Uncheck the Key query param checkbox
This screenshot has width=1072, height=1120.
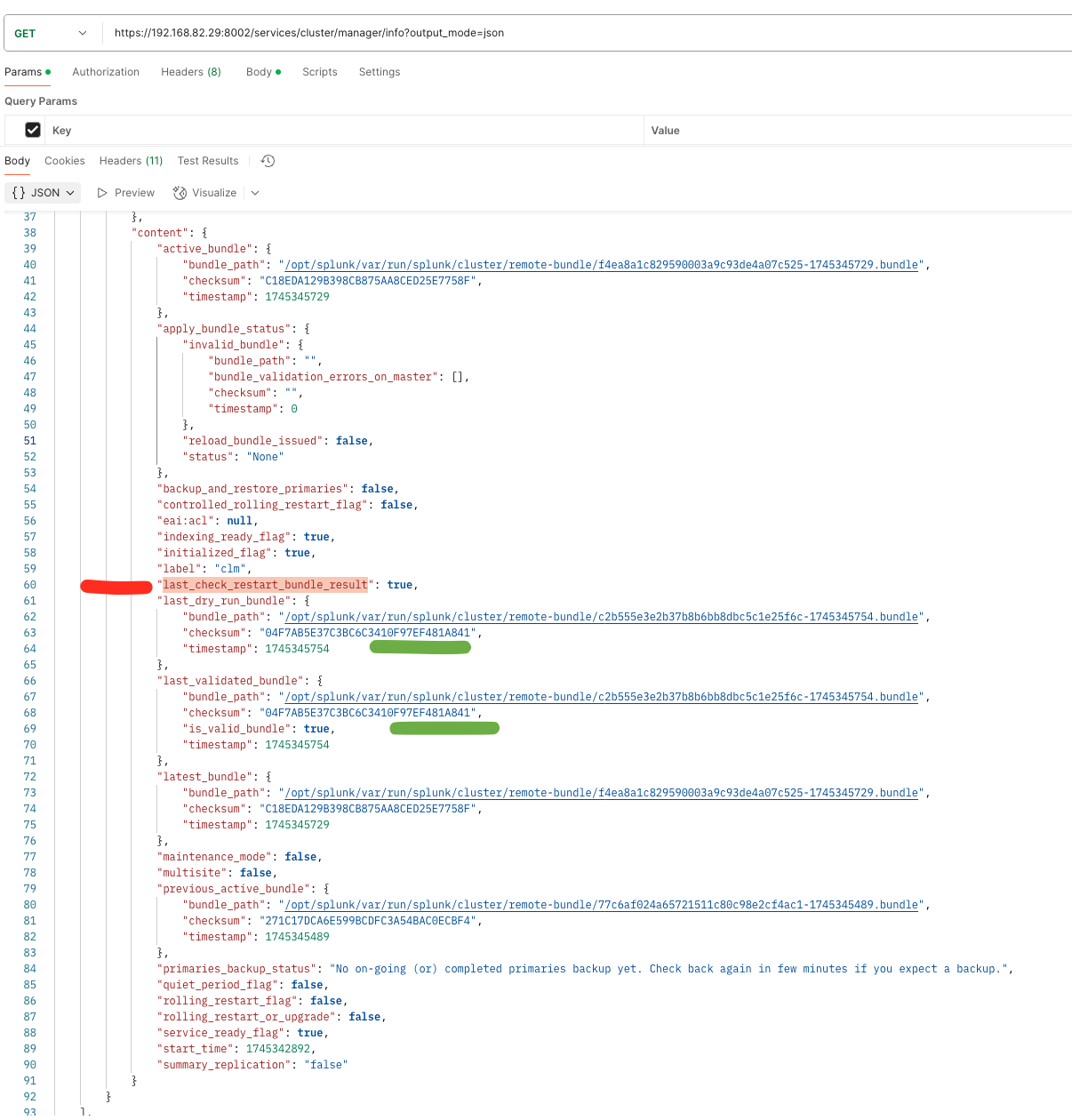(33, 130)
